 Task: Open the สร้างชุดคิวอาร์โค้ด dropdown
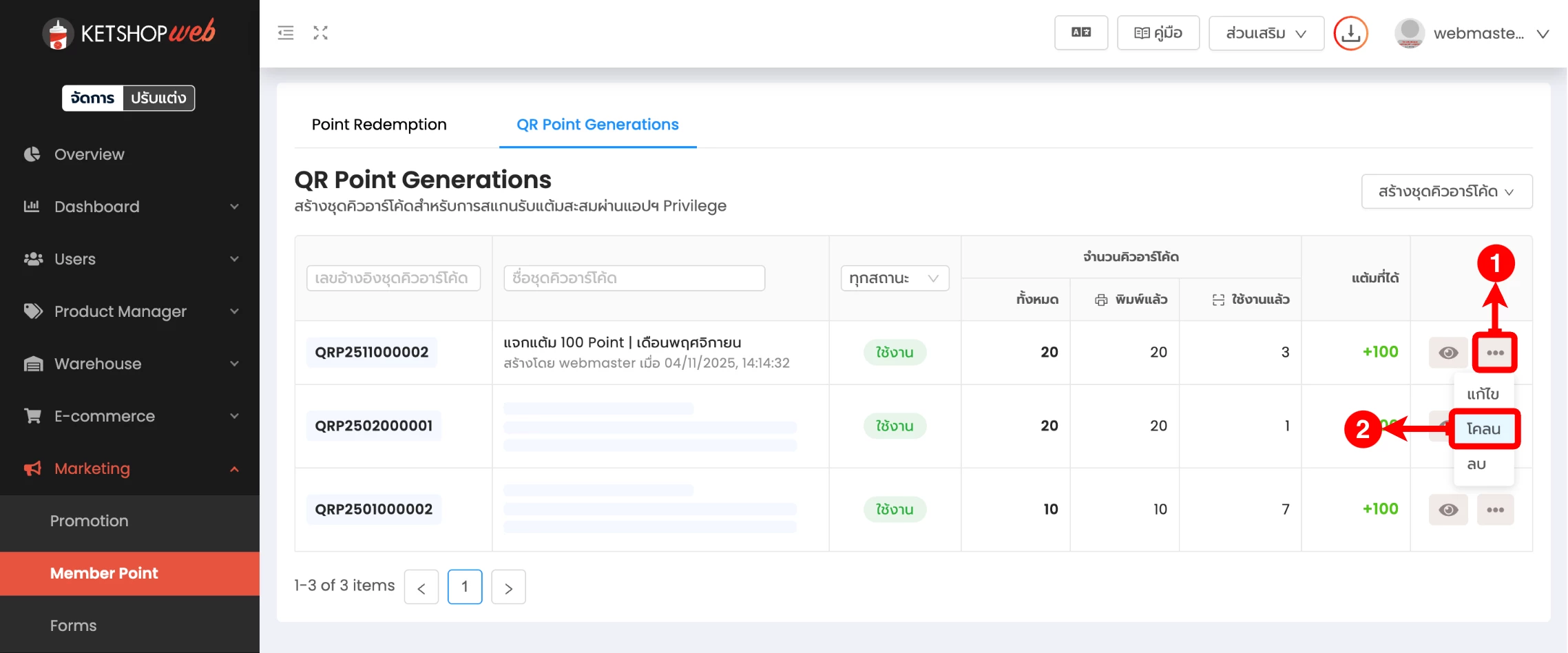coord(1446,191)
